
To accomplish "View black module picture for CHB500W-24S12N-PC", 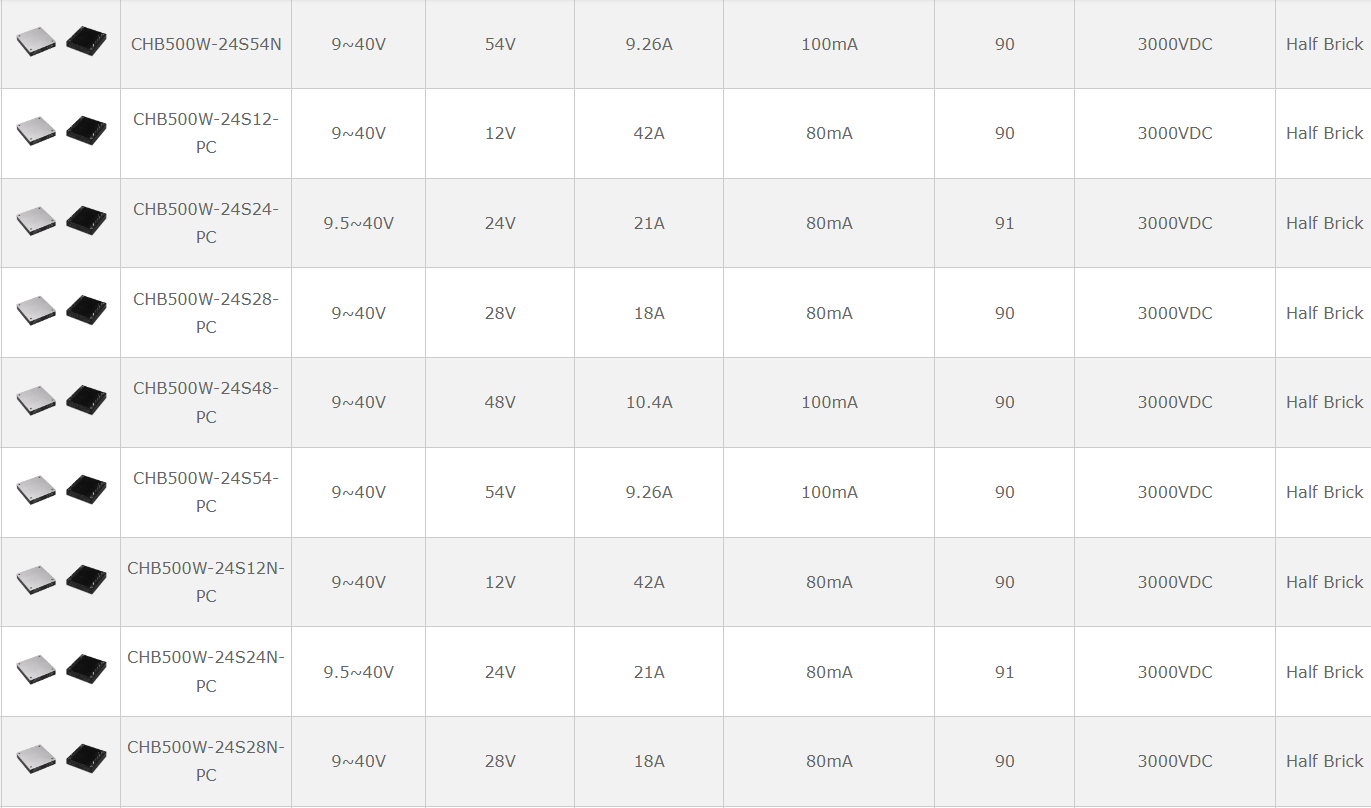I will (x=86, y=580).
